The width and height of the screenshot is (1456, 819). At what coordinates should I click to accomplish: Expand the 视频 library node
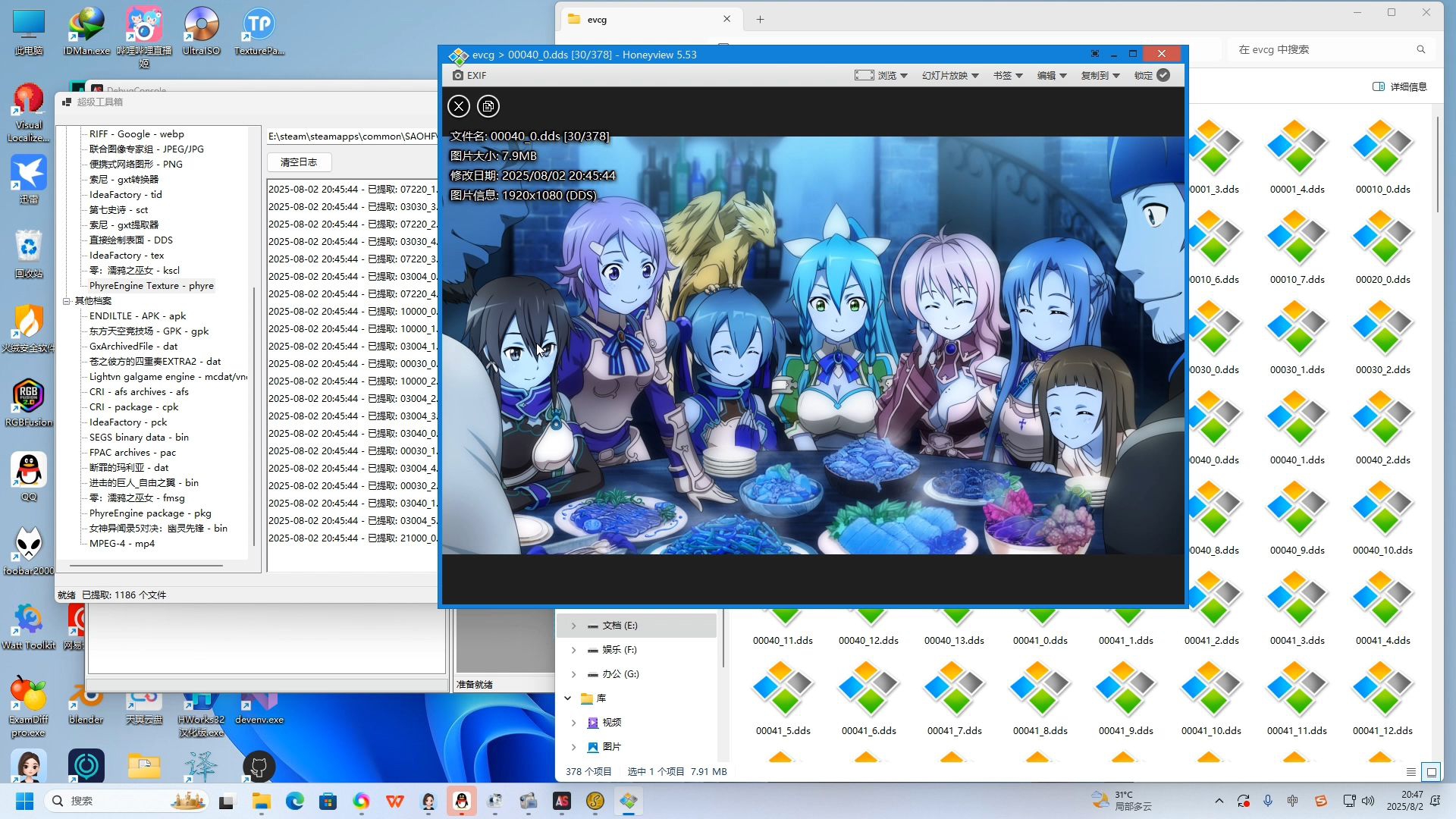(x=573, y=723)
